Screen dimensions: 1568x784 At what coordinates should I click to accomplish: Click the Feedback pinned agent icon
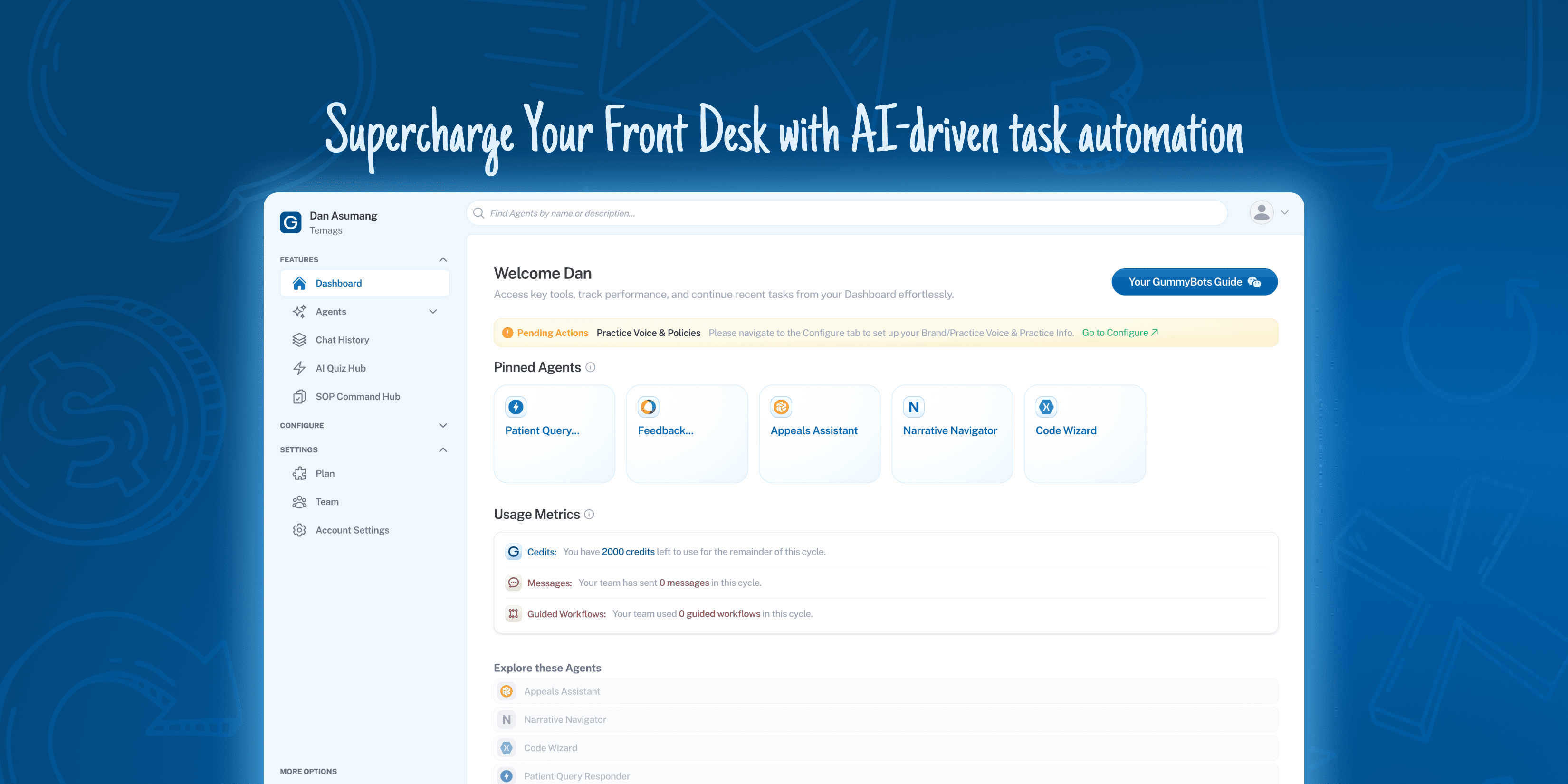(648, 407)
